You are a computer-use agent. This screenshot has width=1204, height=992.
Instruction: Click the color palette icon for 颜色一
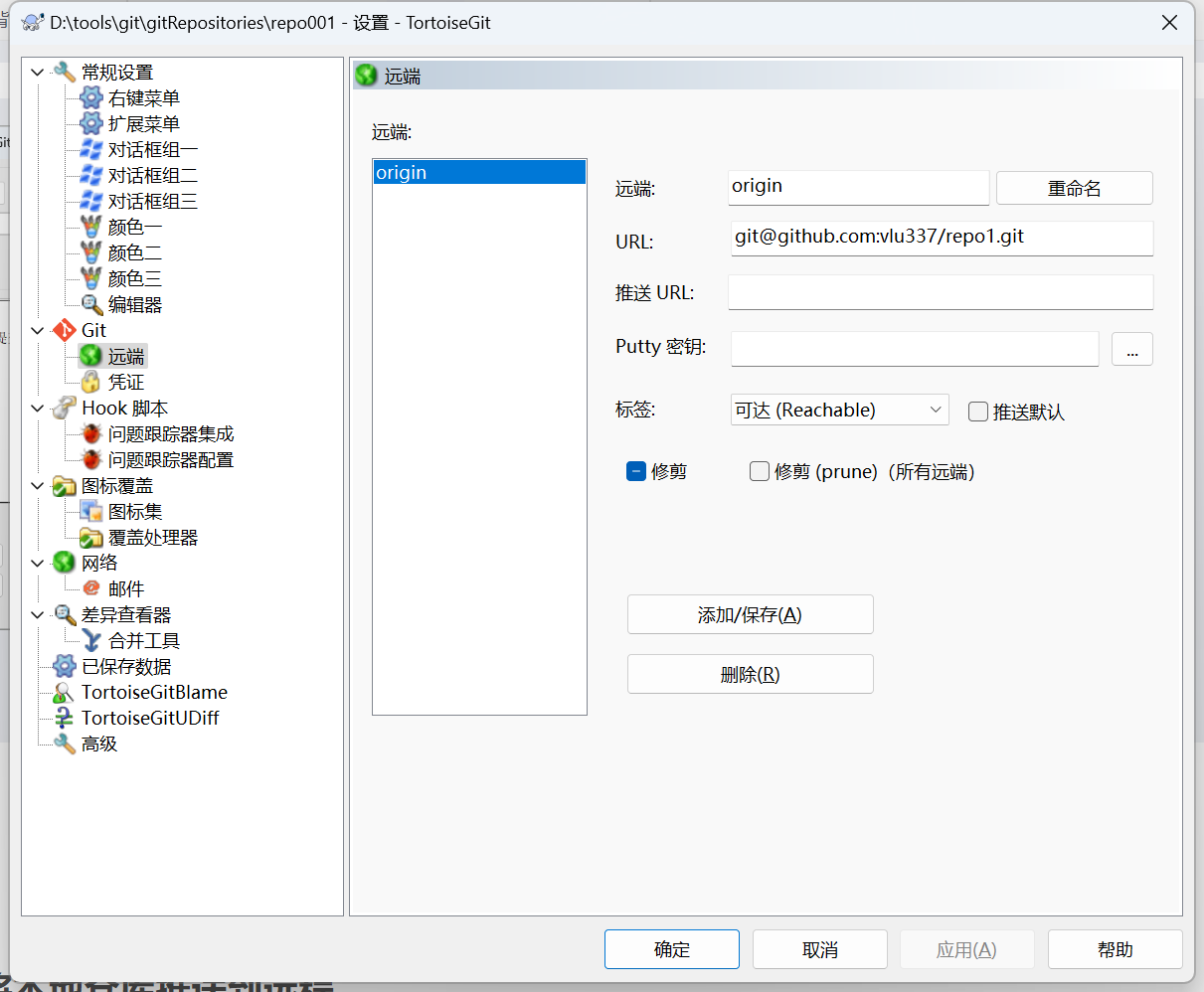pyautogui.click(x=91, y=227)
